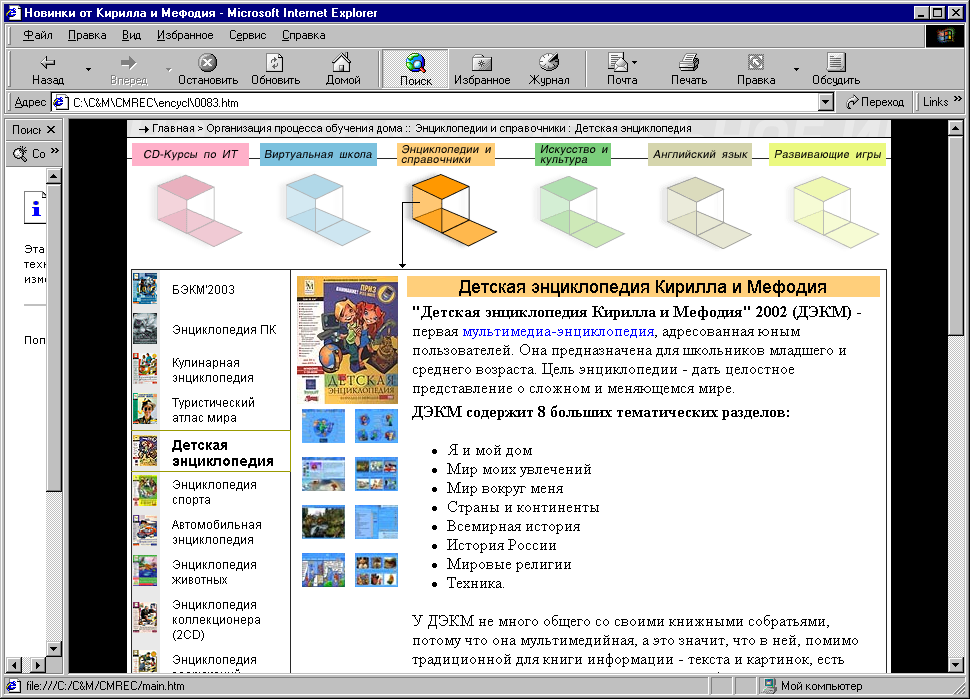Click the Правка edit toolbar button
This screenshot has width=970, height=699.
tap(756, 69)
